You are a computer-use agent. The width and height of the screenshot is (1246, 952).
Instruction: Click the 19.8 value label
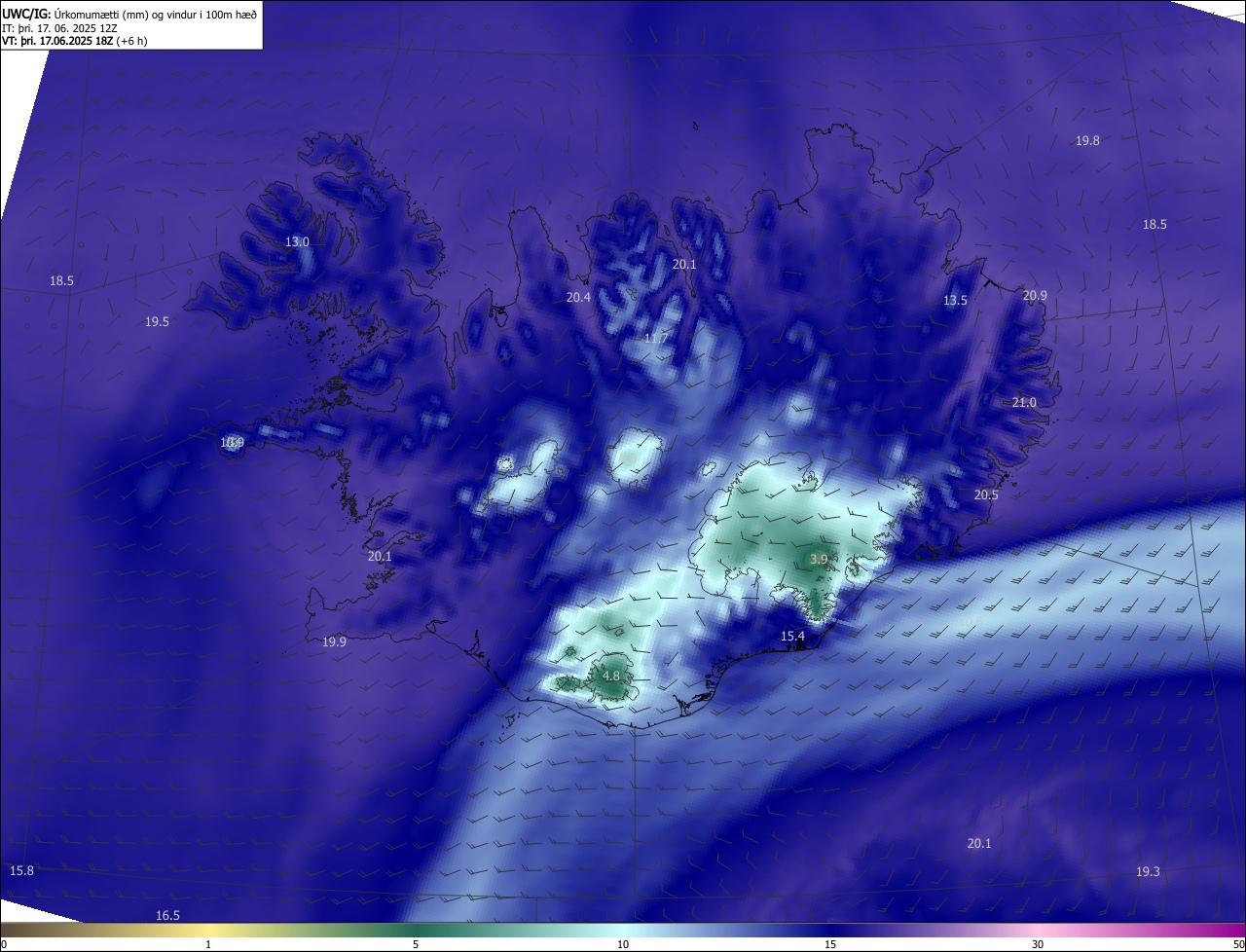coord(1087,140)
